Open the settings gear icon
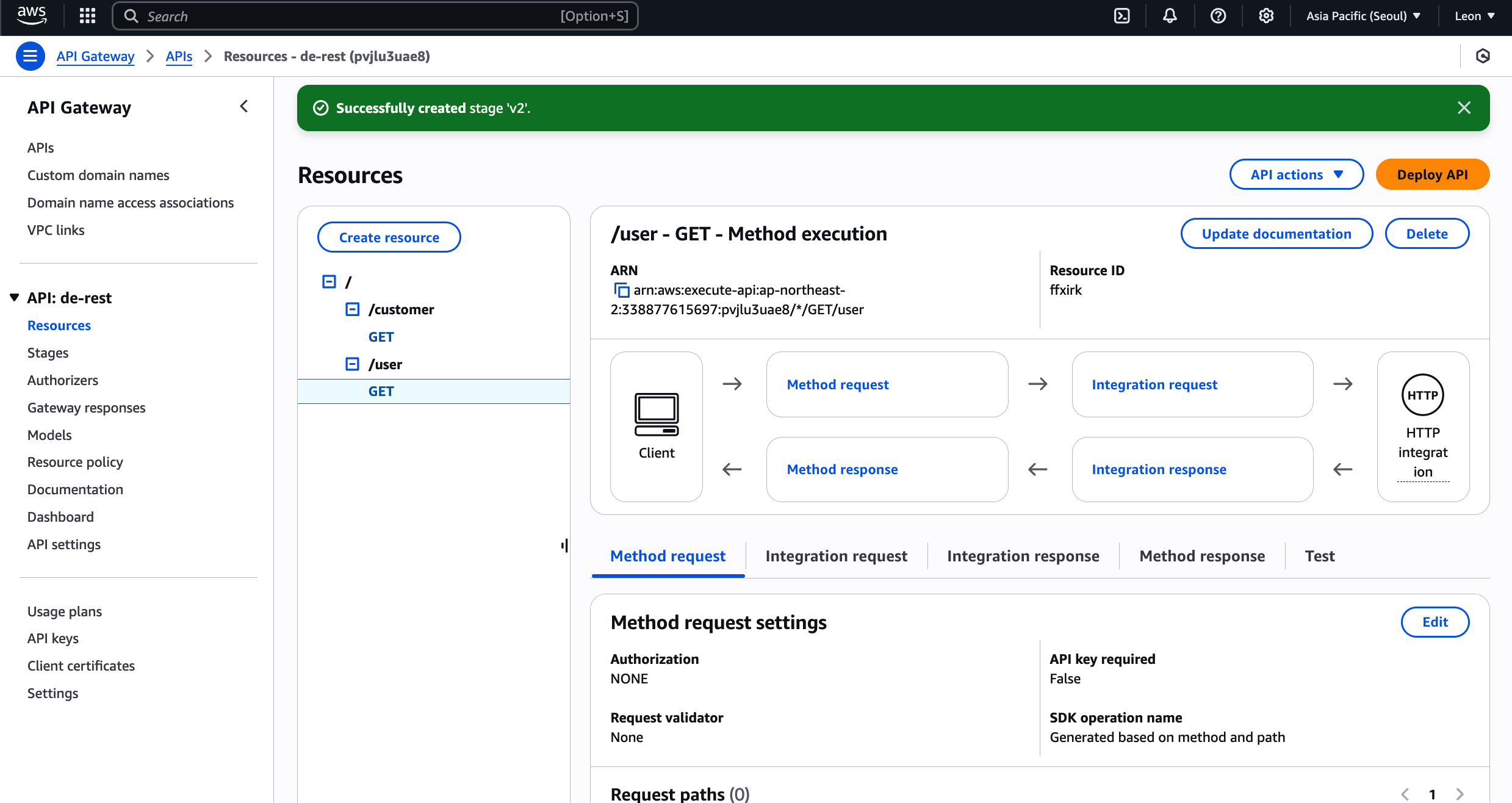The width and height of the screenshot is (1512, 803). click(1266, 16)
